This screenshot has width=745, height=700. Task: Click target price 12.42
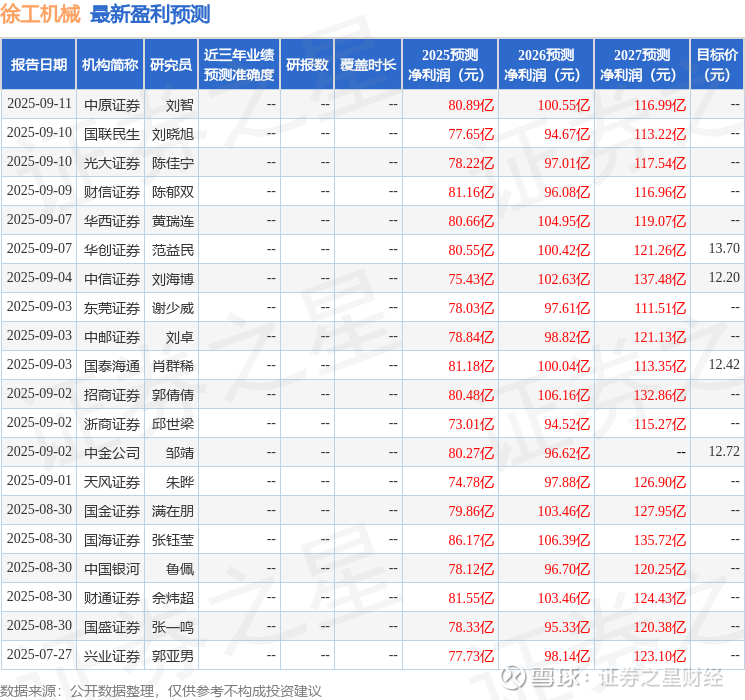(724, 364)
